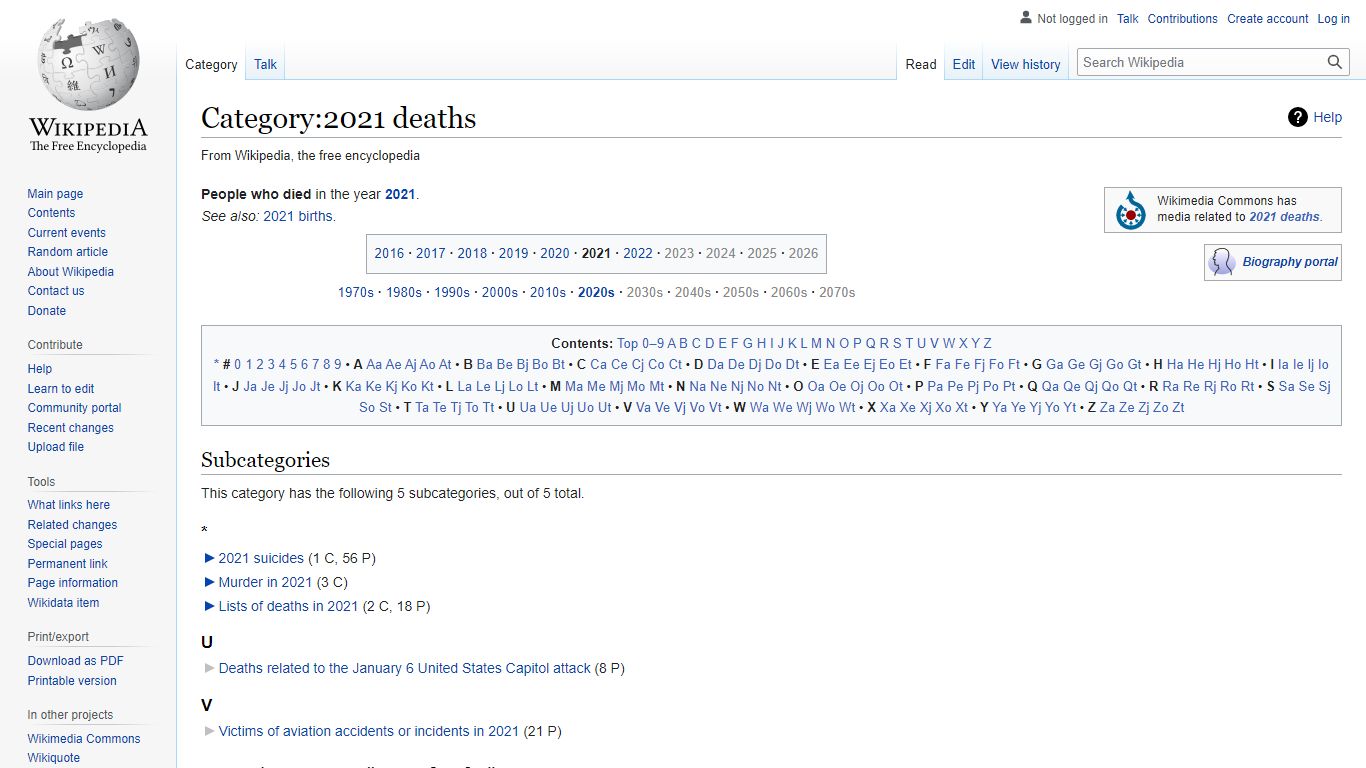
Task: Expand Lists of deaths in 2021
Action: pyautogui.click(x=209, y=606)
